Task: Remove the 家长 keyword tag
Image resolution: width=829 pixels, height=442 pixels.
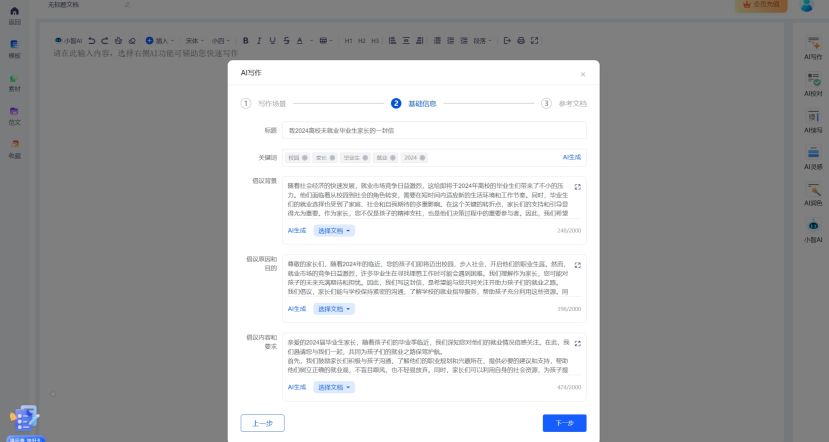Action: (333, 158)
